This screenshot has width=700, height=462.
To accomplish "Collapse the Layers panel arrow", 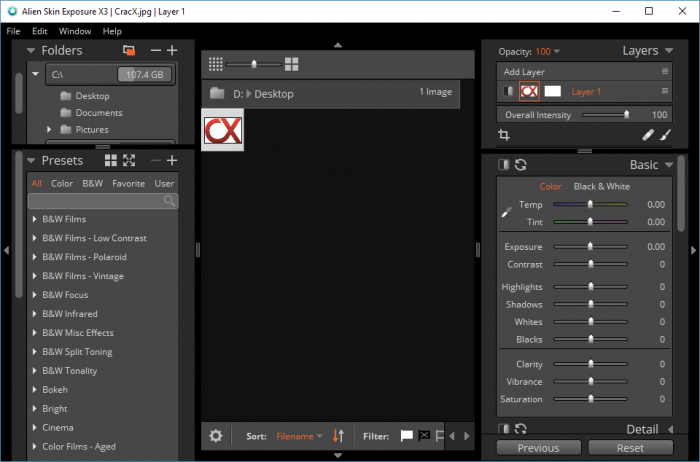I will tap(669, 50).
